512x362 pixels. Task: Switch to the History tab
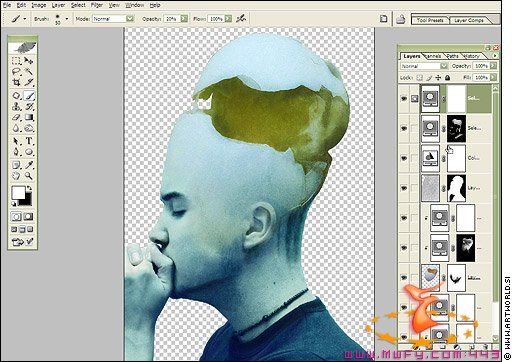coord(472,56)
